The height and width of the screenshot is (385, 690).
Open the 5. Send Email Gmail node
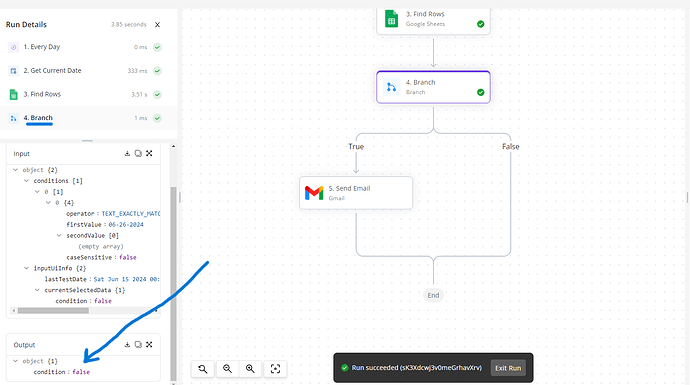(x=356, y=193)
